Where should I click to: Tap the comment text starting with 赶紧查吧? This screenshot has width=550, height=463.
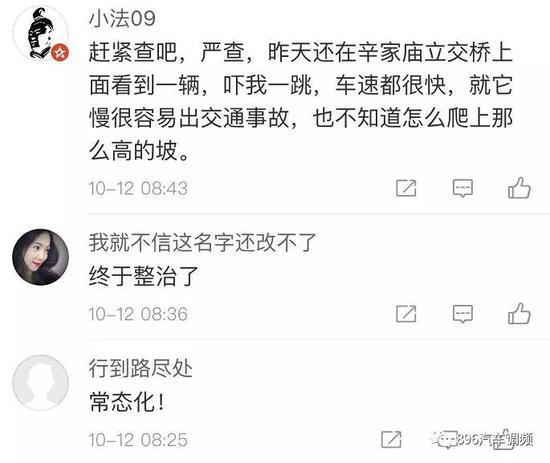point(301,102)
